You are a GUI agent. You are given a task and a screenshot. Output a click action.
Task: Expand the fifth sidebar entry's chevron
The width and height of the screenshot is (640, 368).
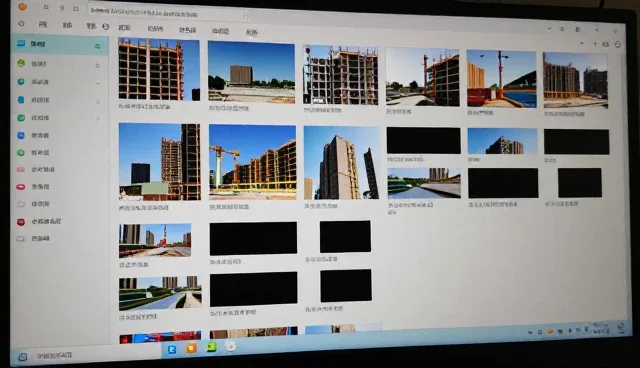tap(98, 119)
